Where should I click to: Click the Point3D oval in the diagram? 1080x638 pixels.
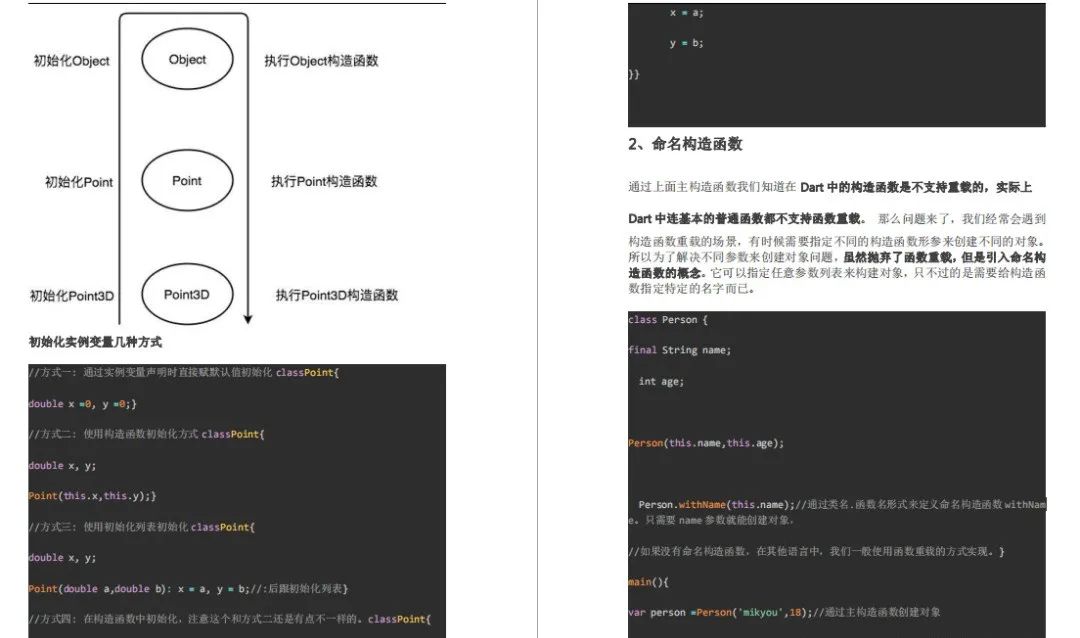[x=187, y=294]
